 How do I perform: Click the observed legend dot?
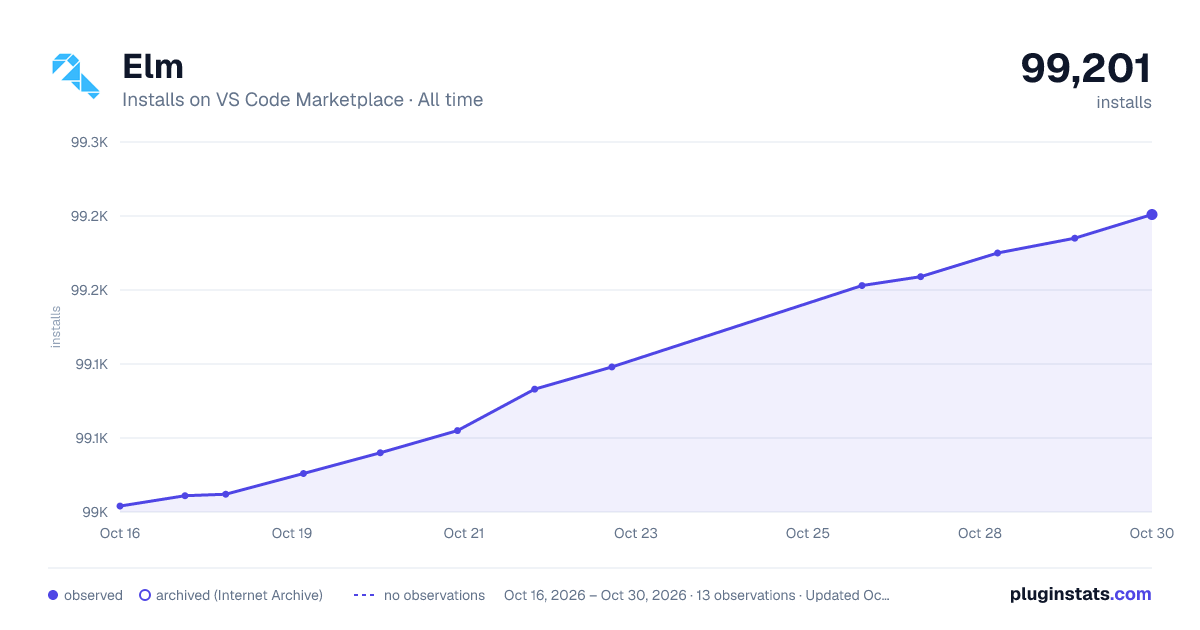pyautogui.click(x=53, y=595)
